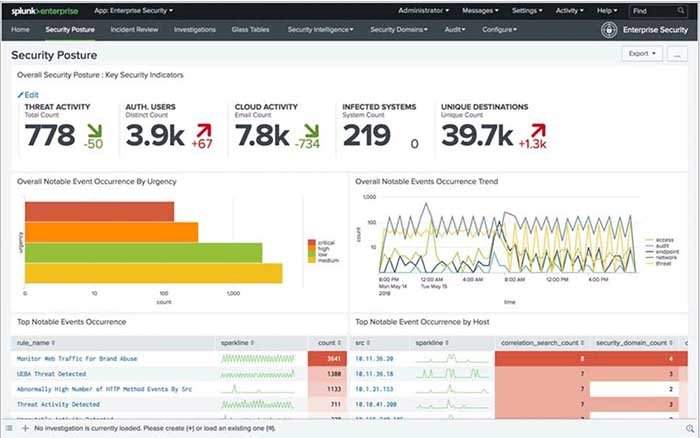Image resolution: width=700 pixels, height=438 pixels.
Task: Click the medium legend yellow swatch
Action: click(312, 260)
